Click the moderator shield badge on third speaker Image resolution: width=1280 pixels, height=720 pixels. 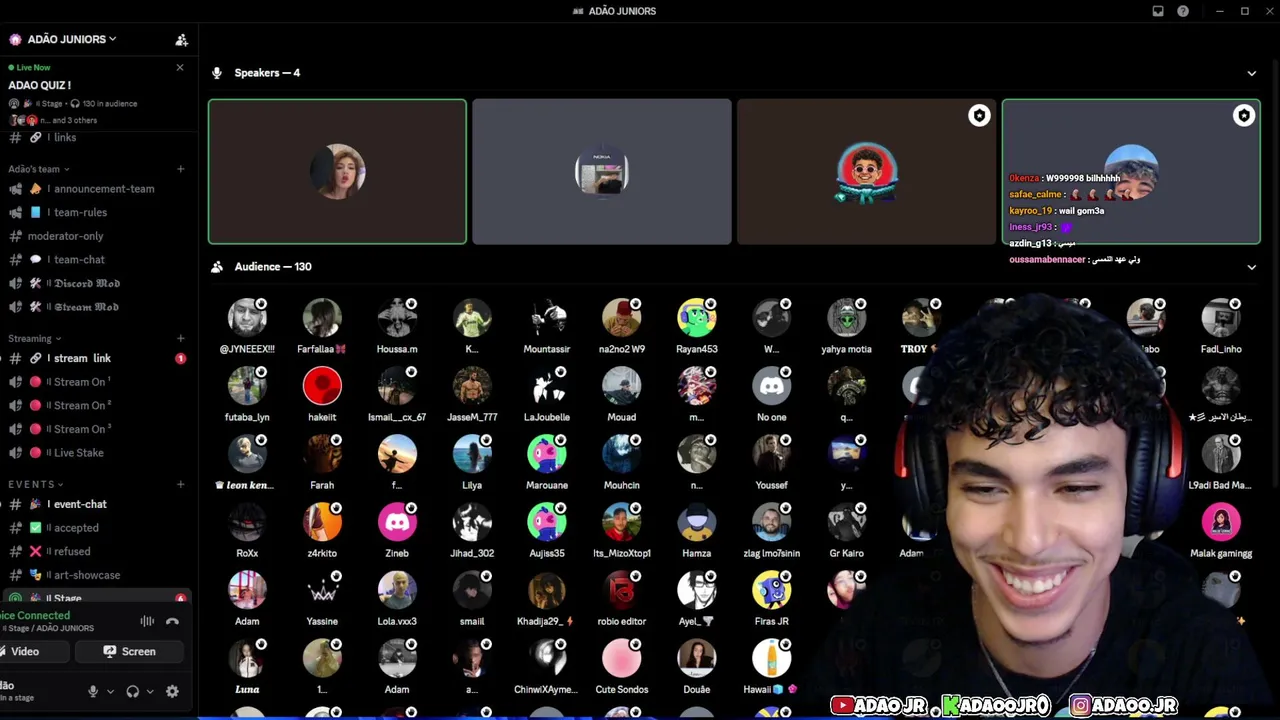(x=979, y=116)
